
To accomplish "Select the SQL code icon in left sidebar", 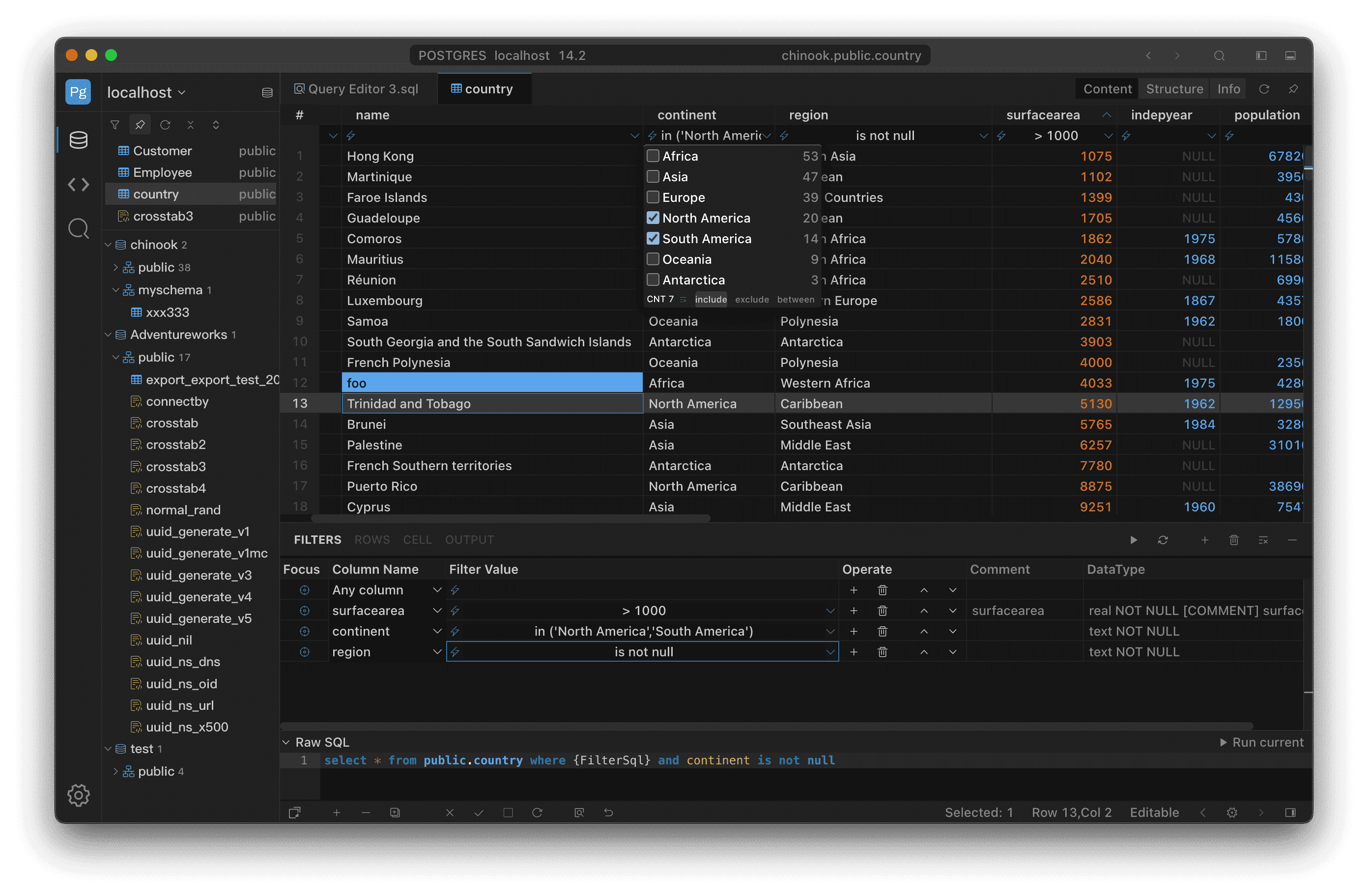I will click(x=78, y=184).
